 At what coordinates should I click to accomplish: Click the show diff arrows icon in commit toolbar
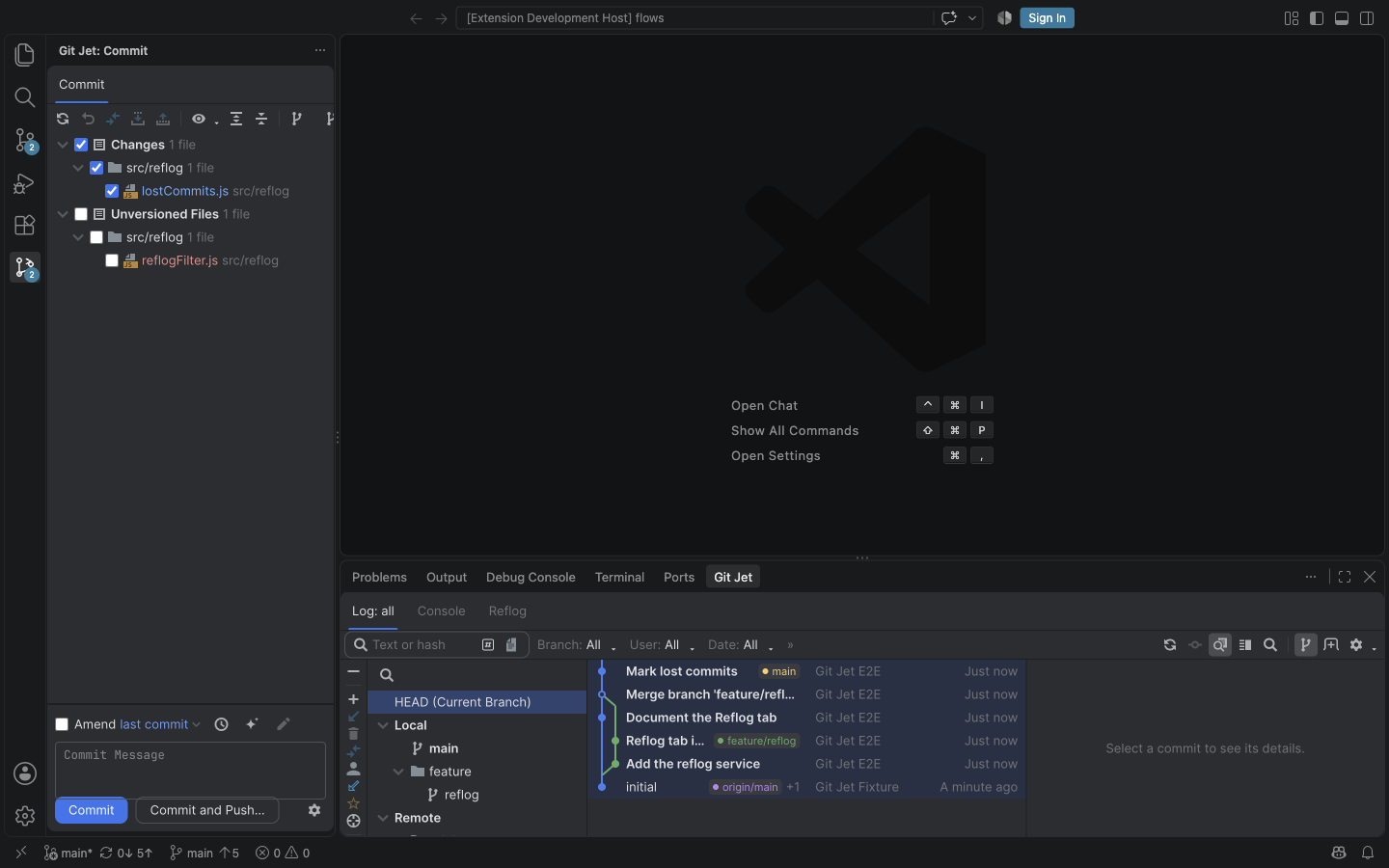(x=113, y=119)
